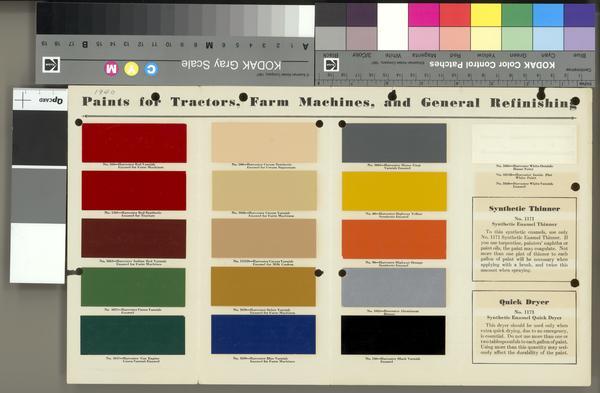Click the letter M on gray scale strip

209,45
